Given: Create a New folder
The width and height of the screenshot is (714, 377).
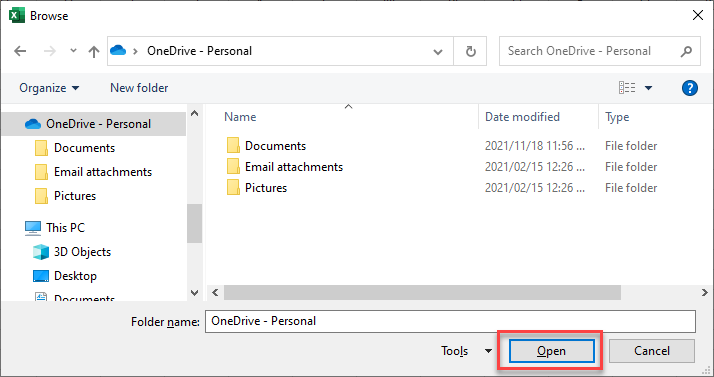Looking at the screenshot, I should pyautogui.click(x=139, y=88).
